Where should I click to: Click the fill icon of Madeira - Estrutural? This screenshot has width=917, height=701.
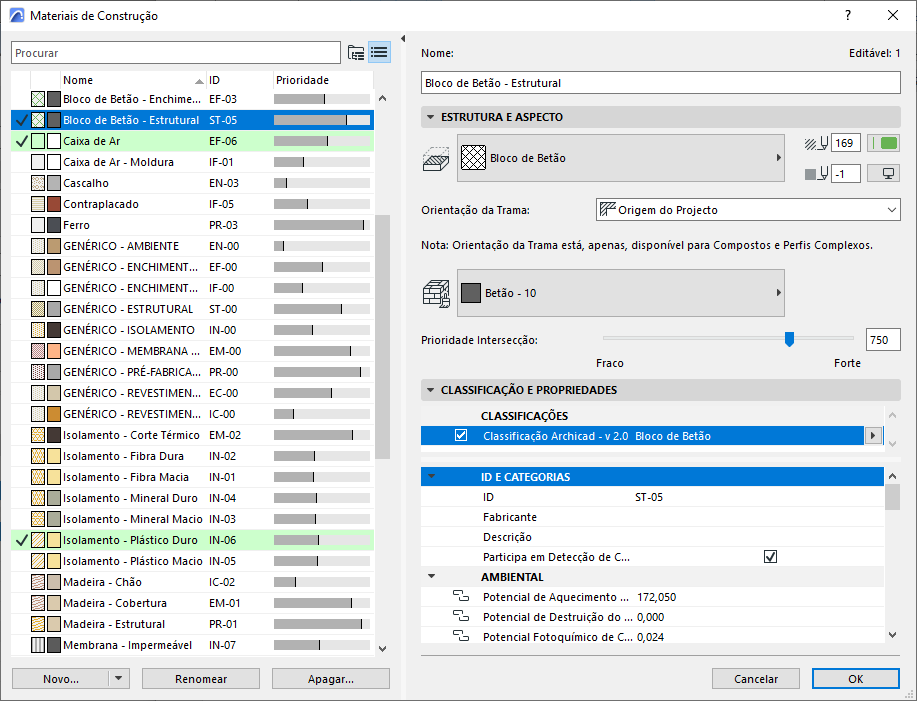(x=38, y=624)
